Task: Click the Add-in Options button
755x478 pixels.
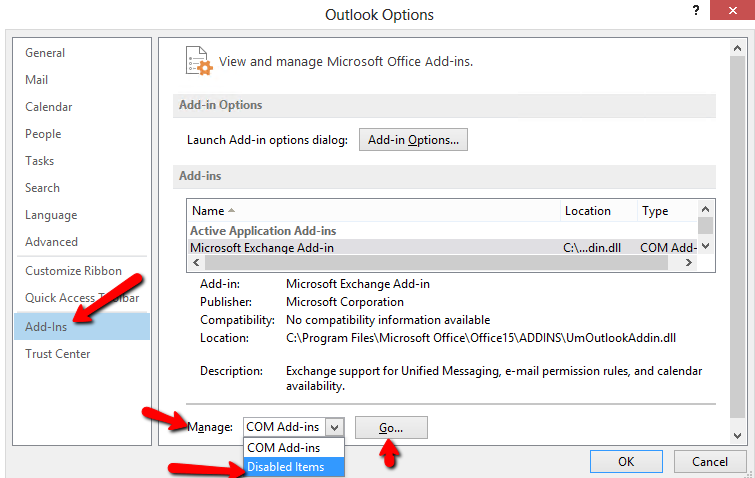Action: (x=413, y=140)
